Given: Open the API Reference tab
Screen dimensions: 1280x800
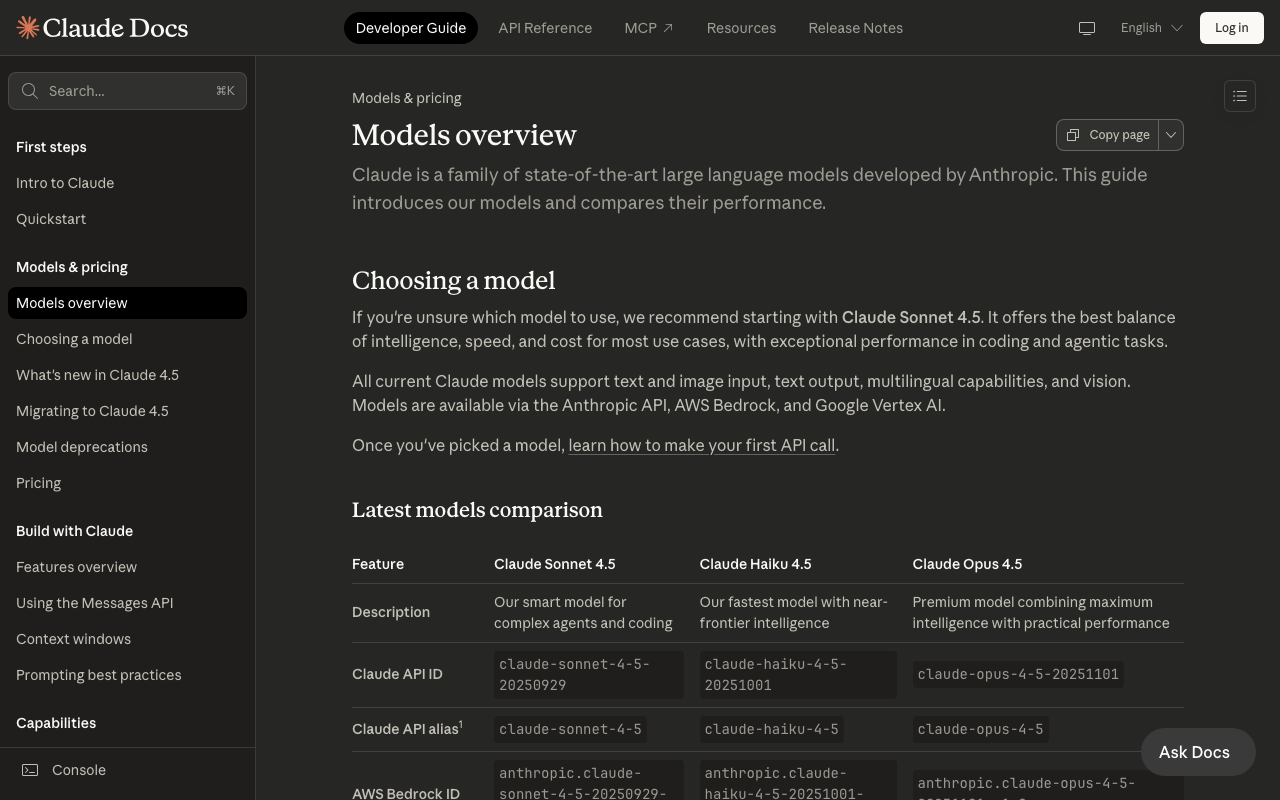Looking at the screenshot, I should click(x=545, y=28).
